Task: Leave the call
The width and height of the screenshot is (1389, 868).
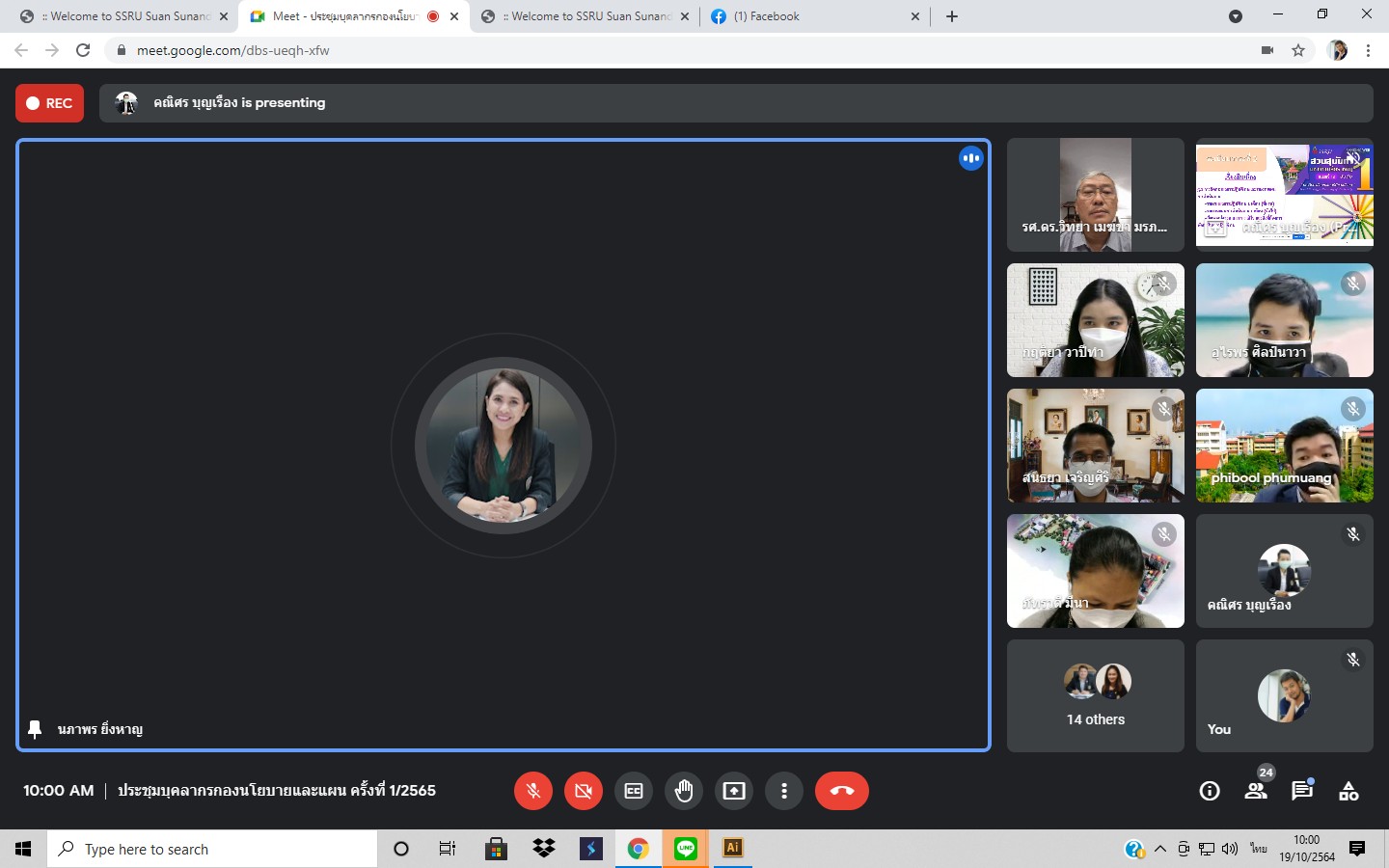Action: [x=841, y=791]
